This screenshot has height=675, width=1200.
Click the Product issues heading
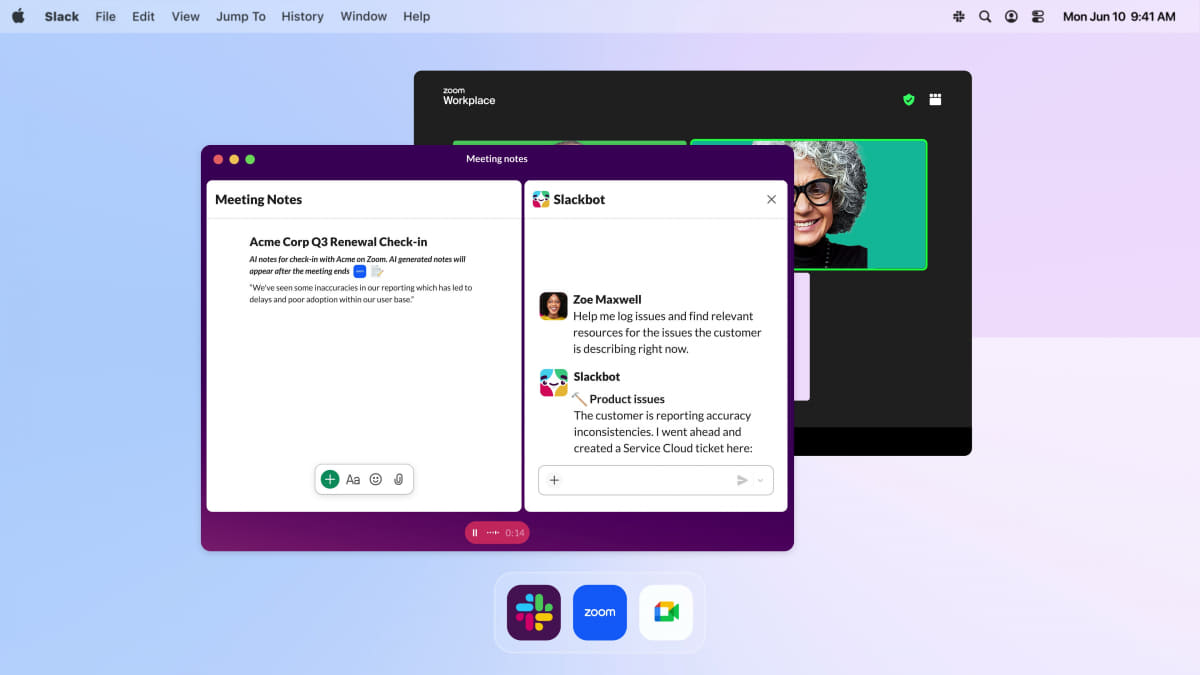coord(627,399)
